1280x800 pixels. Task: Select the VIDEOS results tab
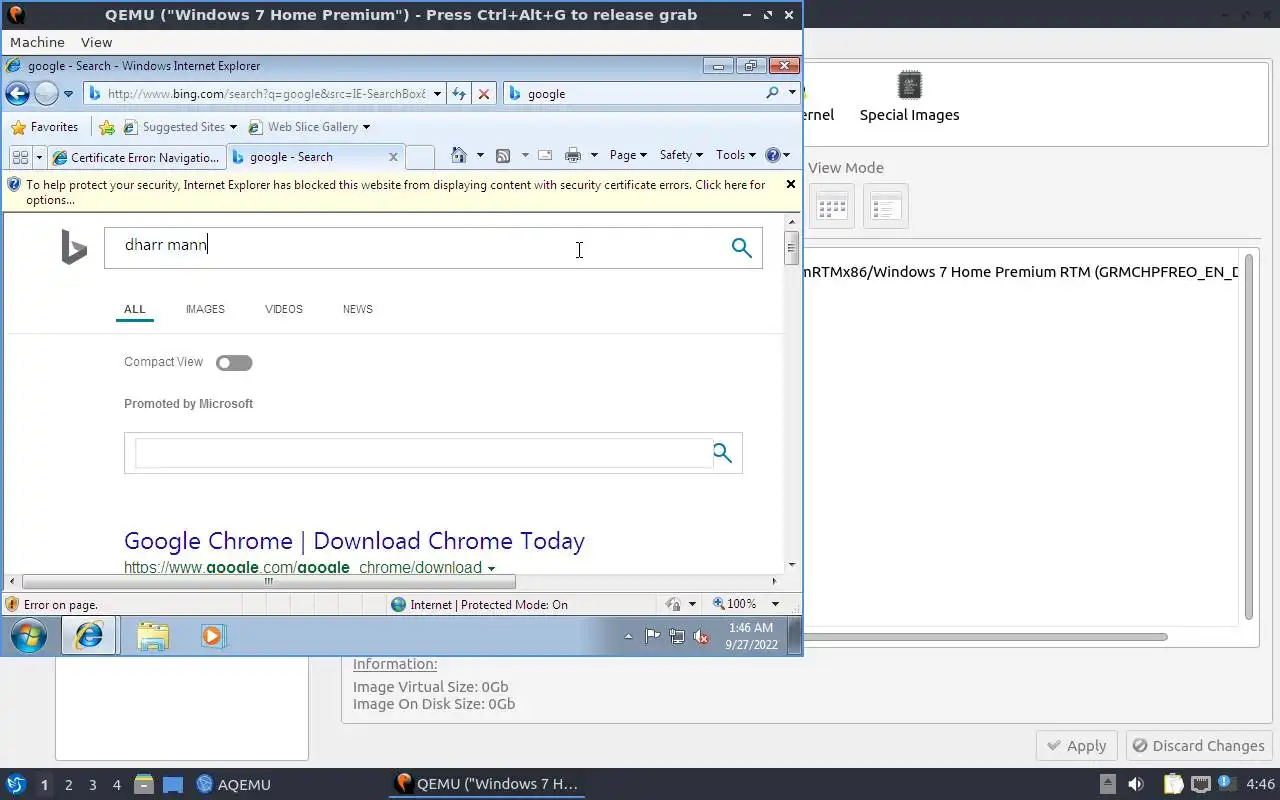pyautogui.click(x=284, y=309)
